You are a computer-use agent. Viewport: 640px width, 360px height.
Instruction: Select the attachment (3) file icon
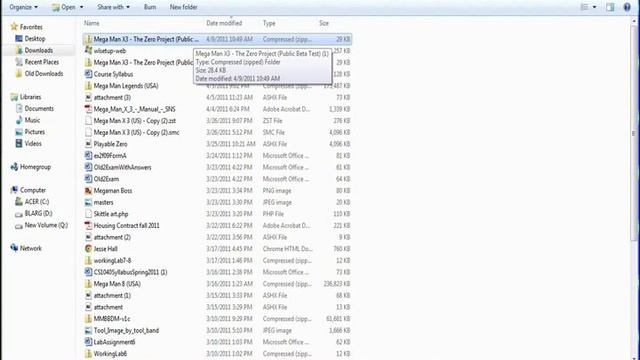pyautogui.click(x=88, y=97)
